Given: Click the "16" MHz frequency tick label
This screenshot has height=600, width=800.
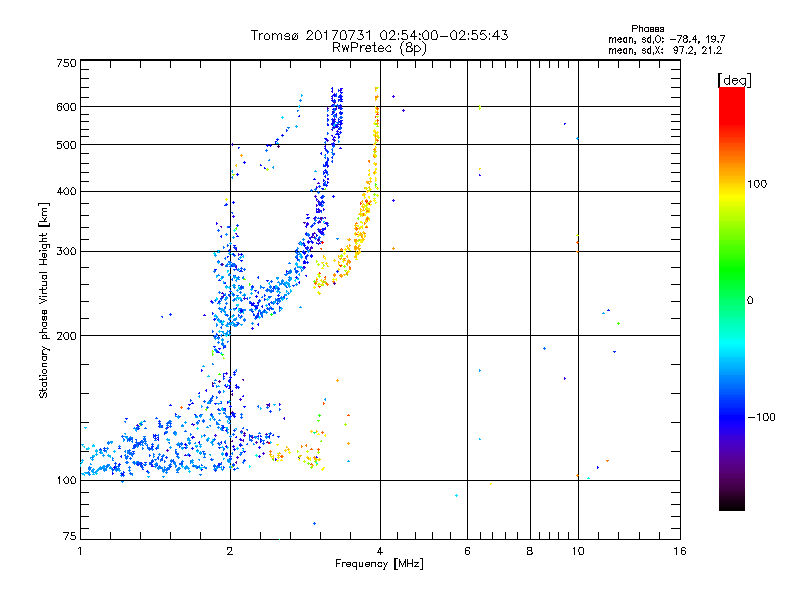Looking at the screenshot, I should [680, 551].
